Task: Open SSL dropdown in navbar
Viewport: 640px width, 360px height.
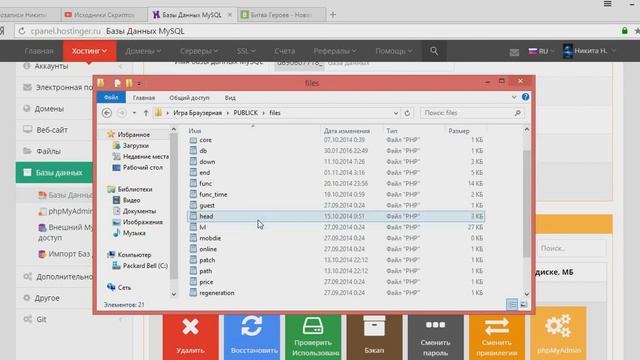Action: tap(246, 51)
